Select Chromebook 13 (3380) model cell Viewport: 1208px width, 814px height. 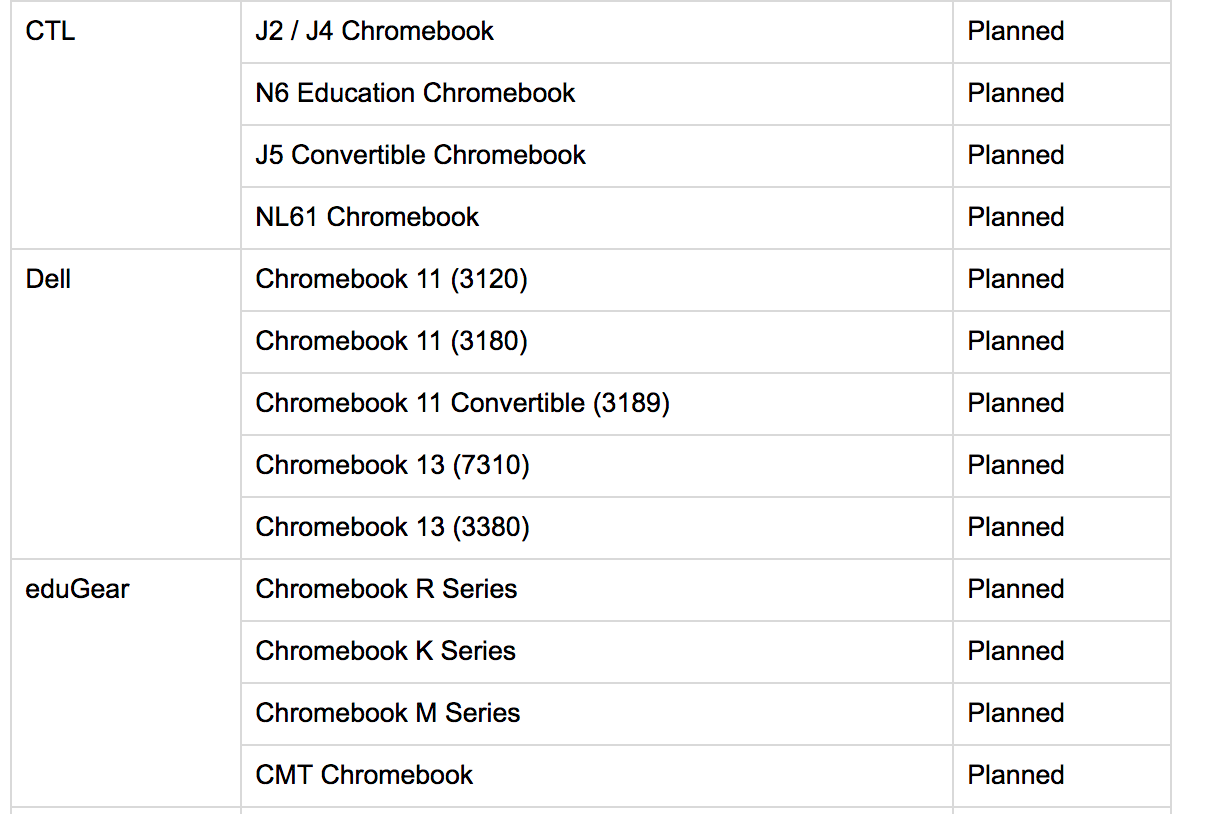point(392,527)
